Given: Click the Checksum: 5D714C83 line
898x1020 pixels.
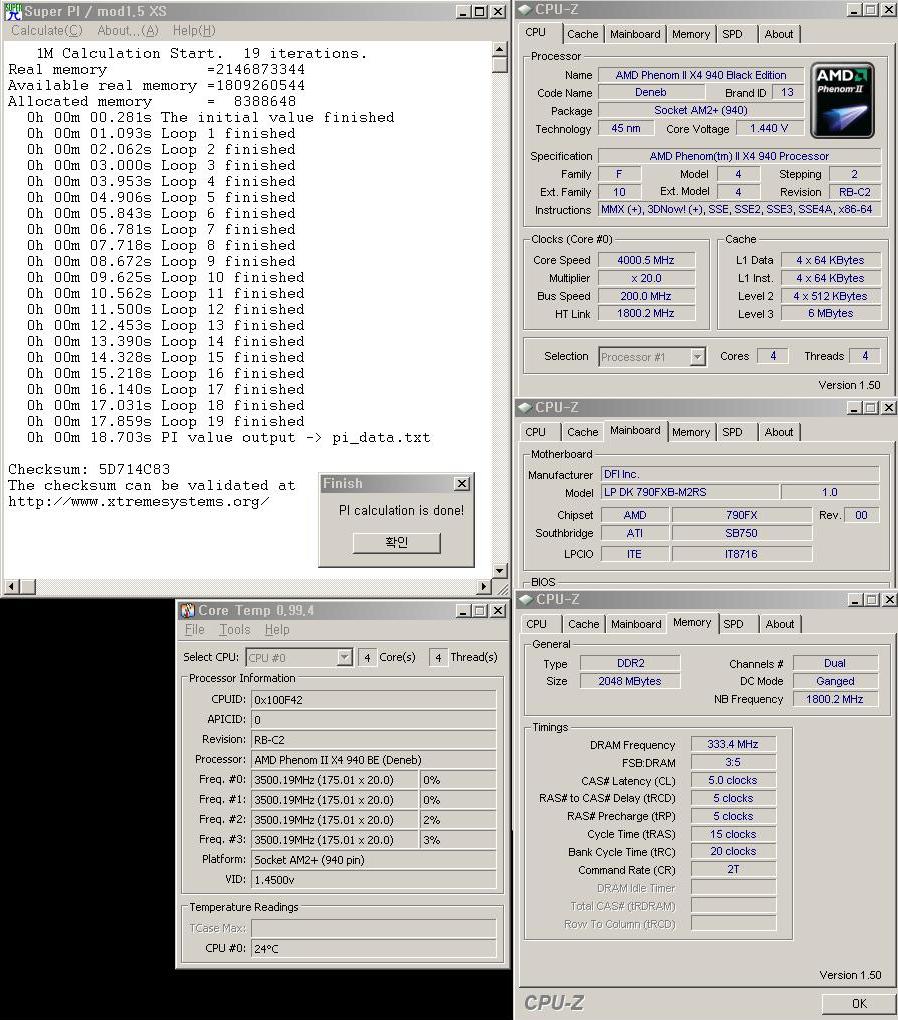Looking at the screenshot, I should tap(89, 469).
